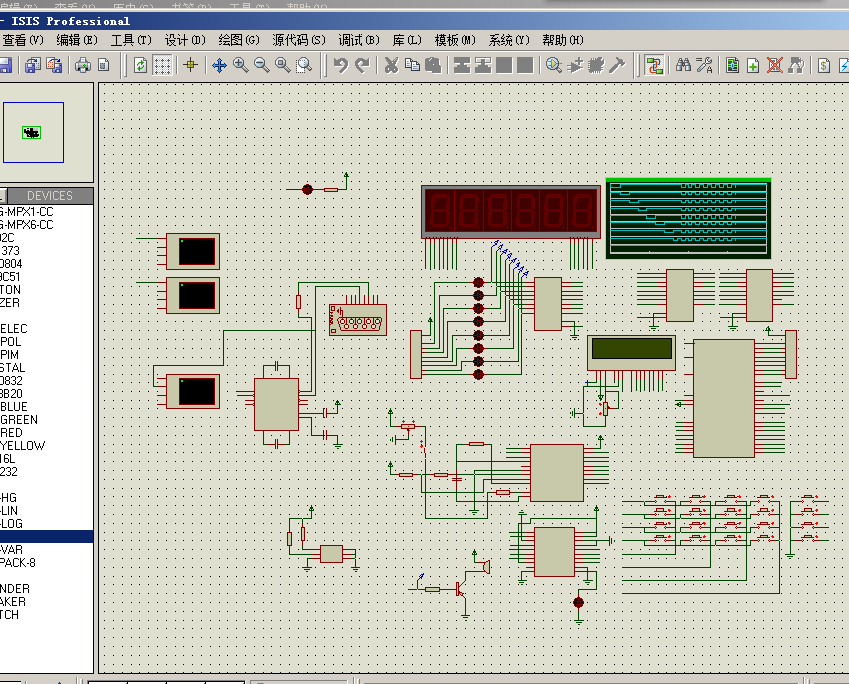Click the Set Print Area icon

click(x=104, y=66)
